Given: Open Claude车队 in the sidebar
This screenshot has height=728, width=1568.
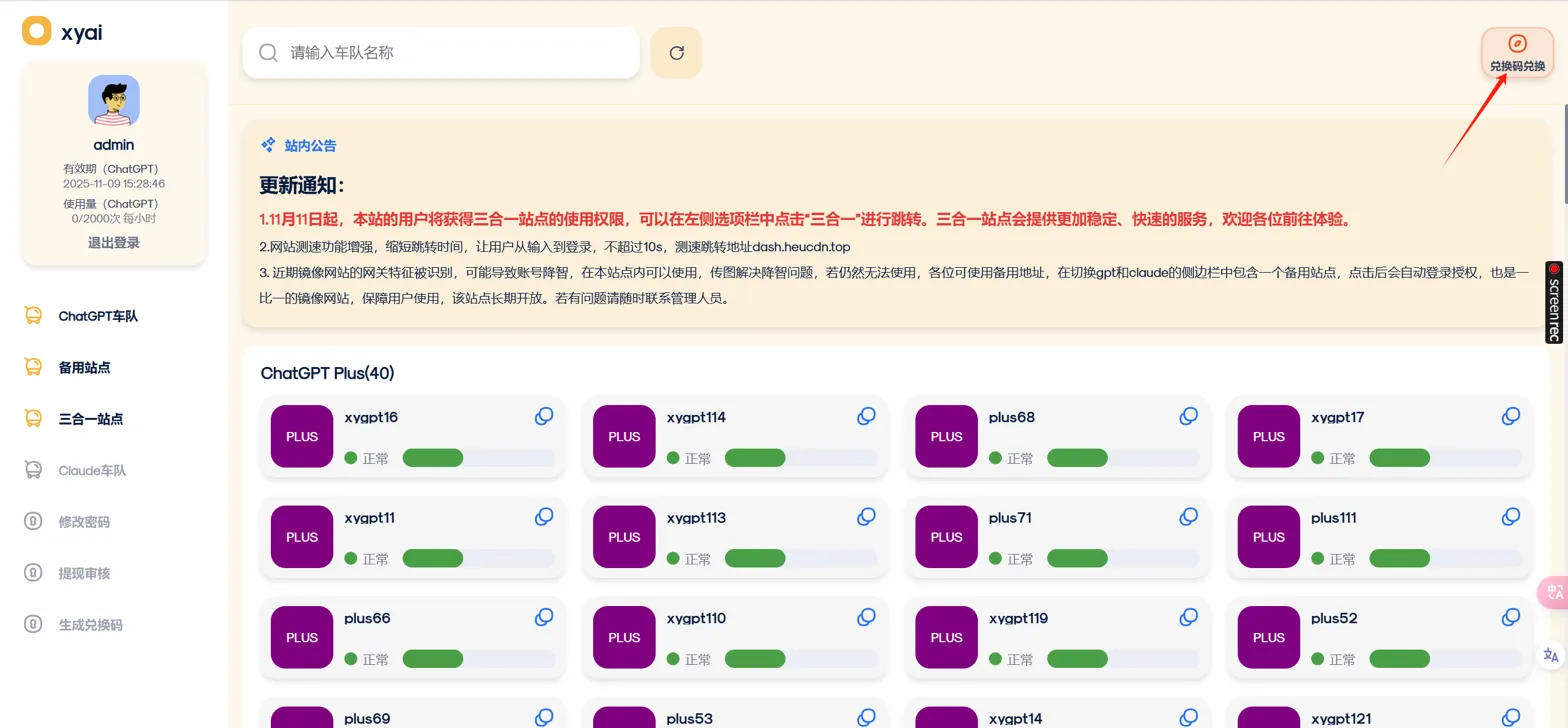Looking at the screenshot, I should pyautogui.click(x=92, y=470).
